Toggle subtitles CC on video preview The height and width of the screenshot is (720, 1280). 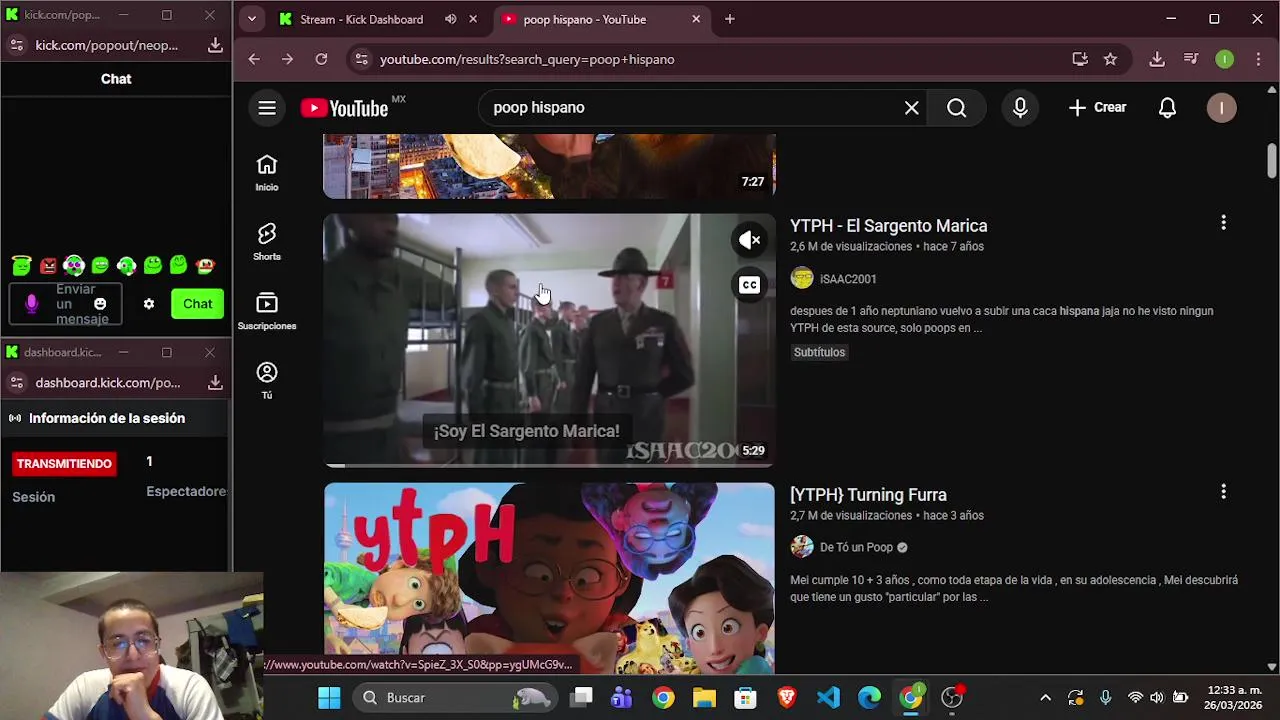749,285
